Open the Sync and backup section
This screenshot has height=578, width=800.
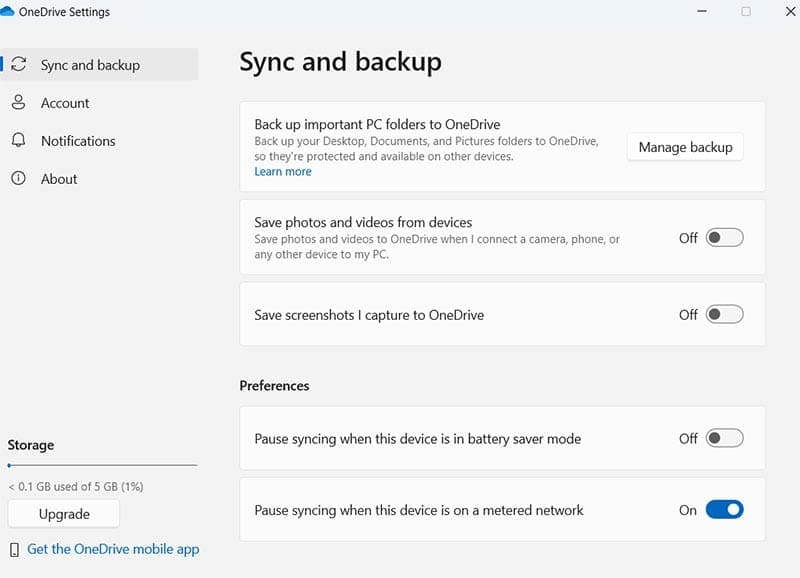[99, 64]
